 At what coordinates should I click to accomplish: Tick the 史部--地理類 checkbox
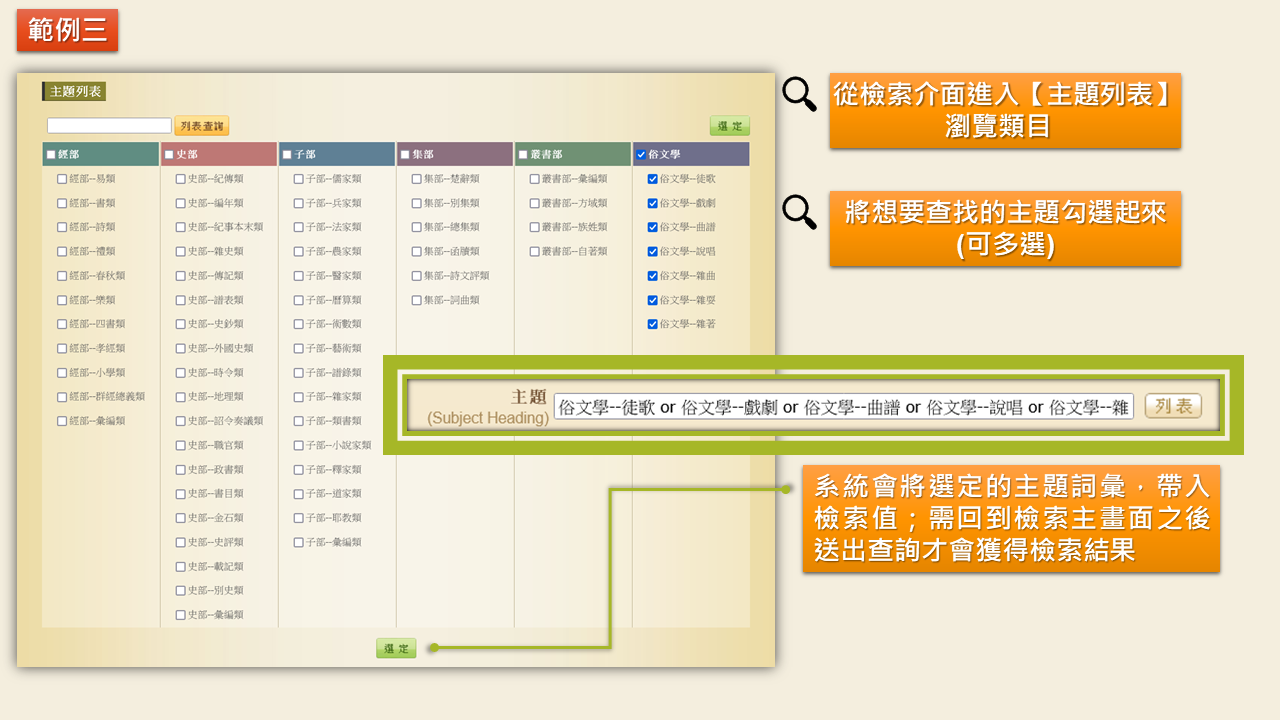pyautogui.click(x=180, y=397)
